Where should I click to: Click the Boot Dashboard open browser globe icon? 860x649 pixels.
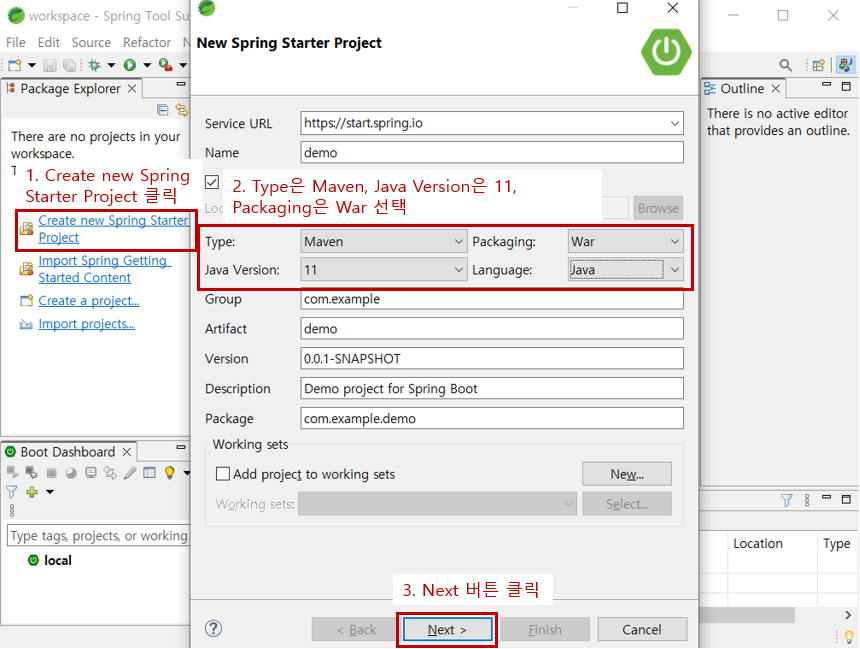(x=71, y=473)
